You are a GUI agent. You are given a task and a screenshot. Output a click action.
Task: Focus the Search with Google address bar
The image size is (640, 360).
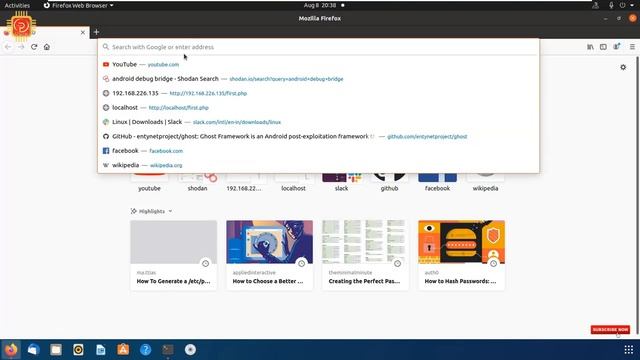tap(318, 47)
